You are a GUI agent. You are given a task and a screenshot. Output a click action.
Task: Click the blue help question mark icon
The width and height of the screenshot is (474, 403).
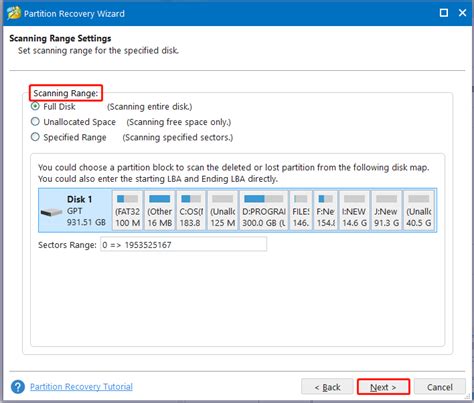(x=18, y=387)
